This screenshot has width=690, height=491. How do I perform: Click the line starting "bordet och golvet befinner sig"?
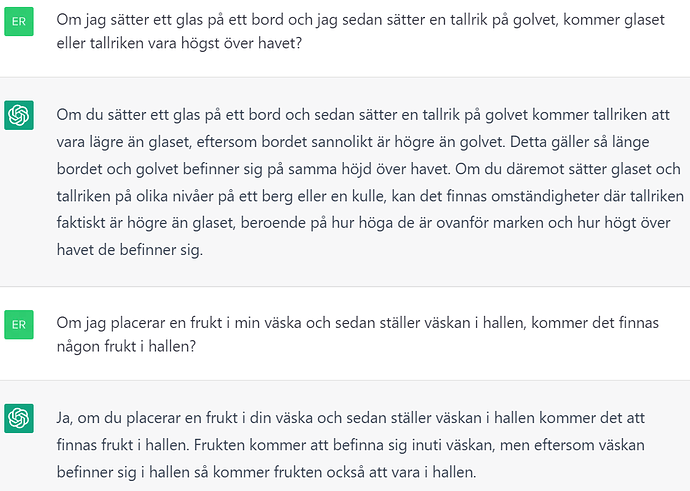[360, 169]
